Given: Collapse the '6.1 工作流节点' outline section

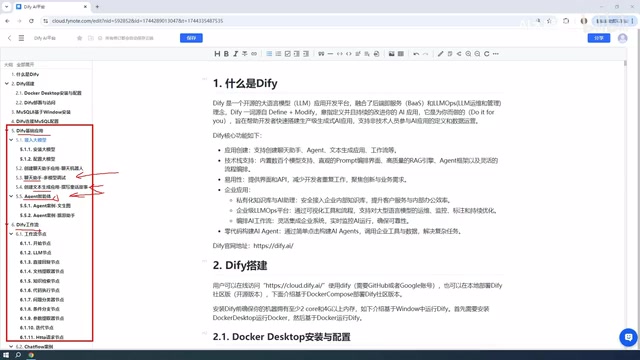Looking at the screenshot, I should 11,234.
